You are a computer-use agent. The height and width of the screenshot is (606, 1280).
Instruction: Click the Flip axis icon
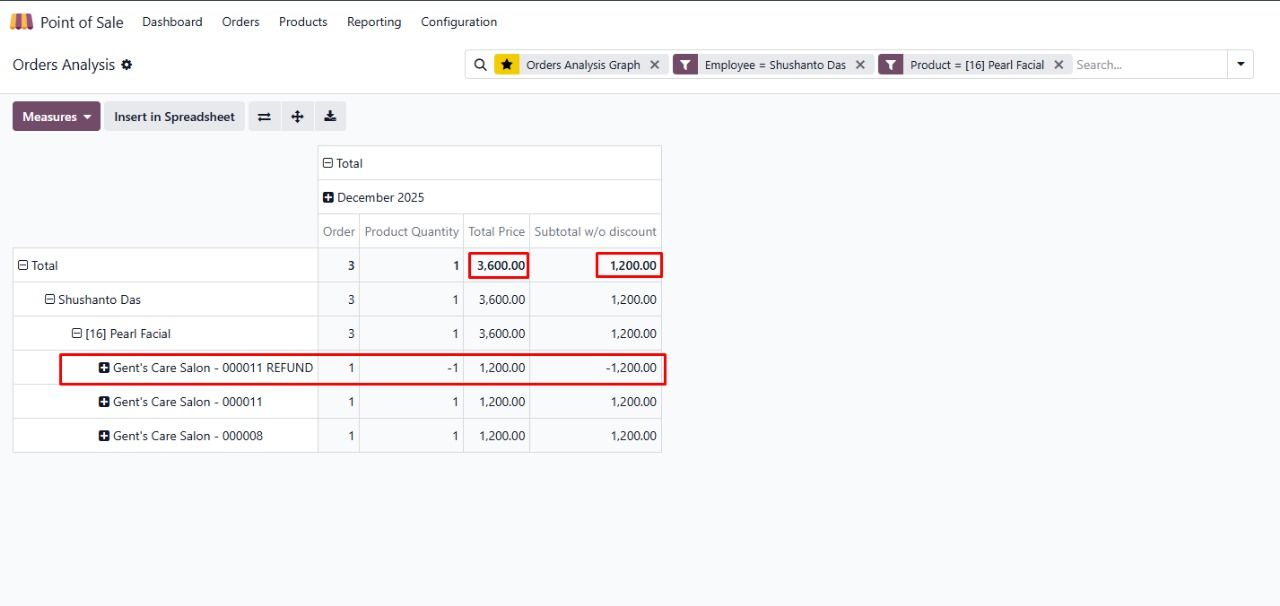[264, 117]
